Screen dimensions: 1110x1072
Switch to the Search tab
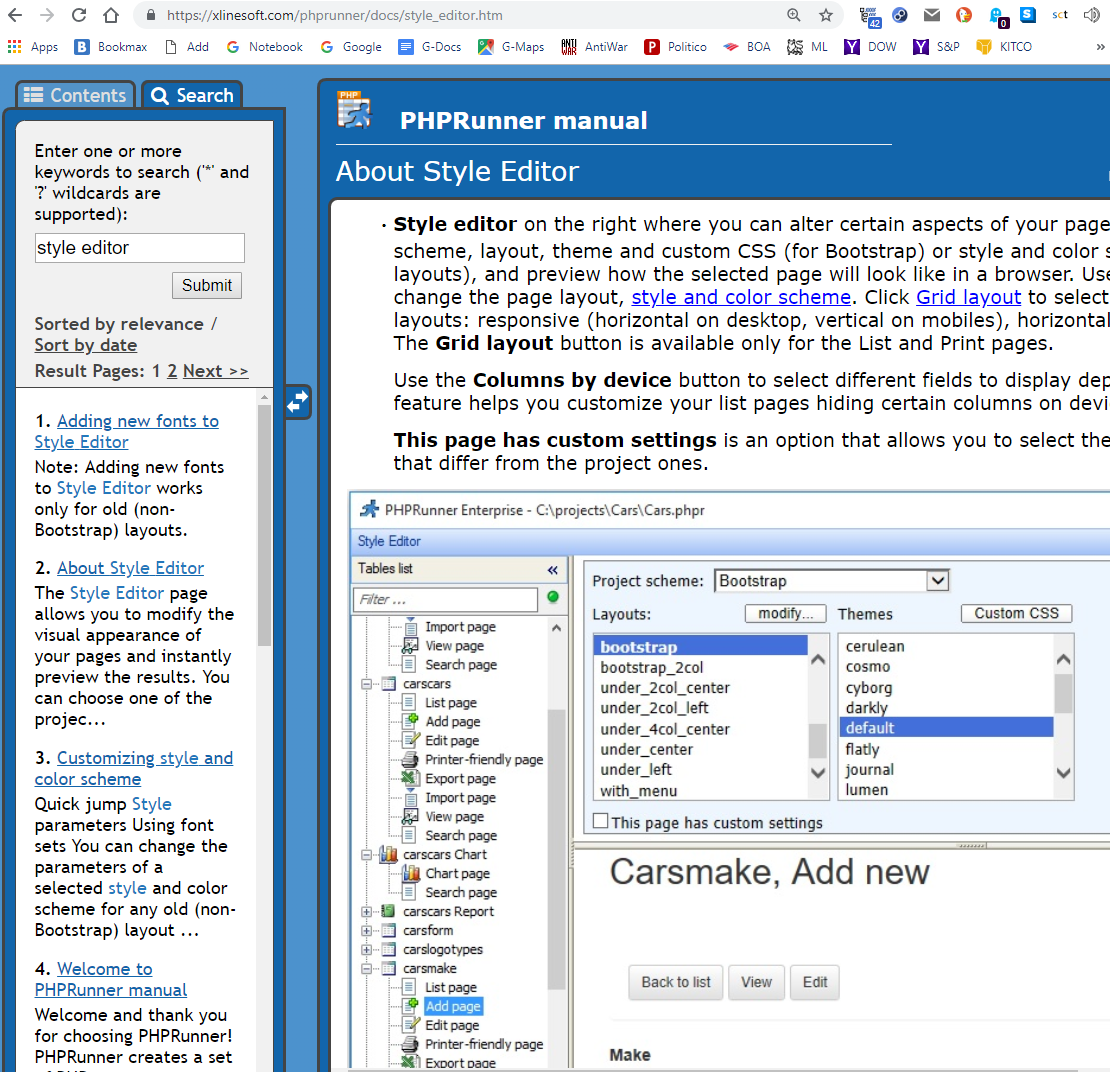[192, 96]
